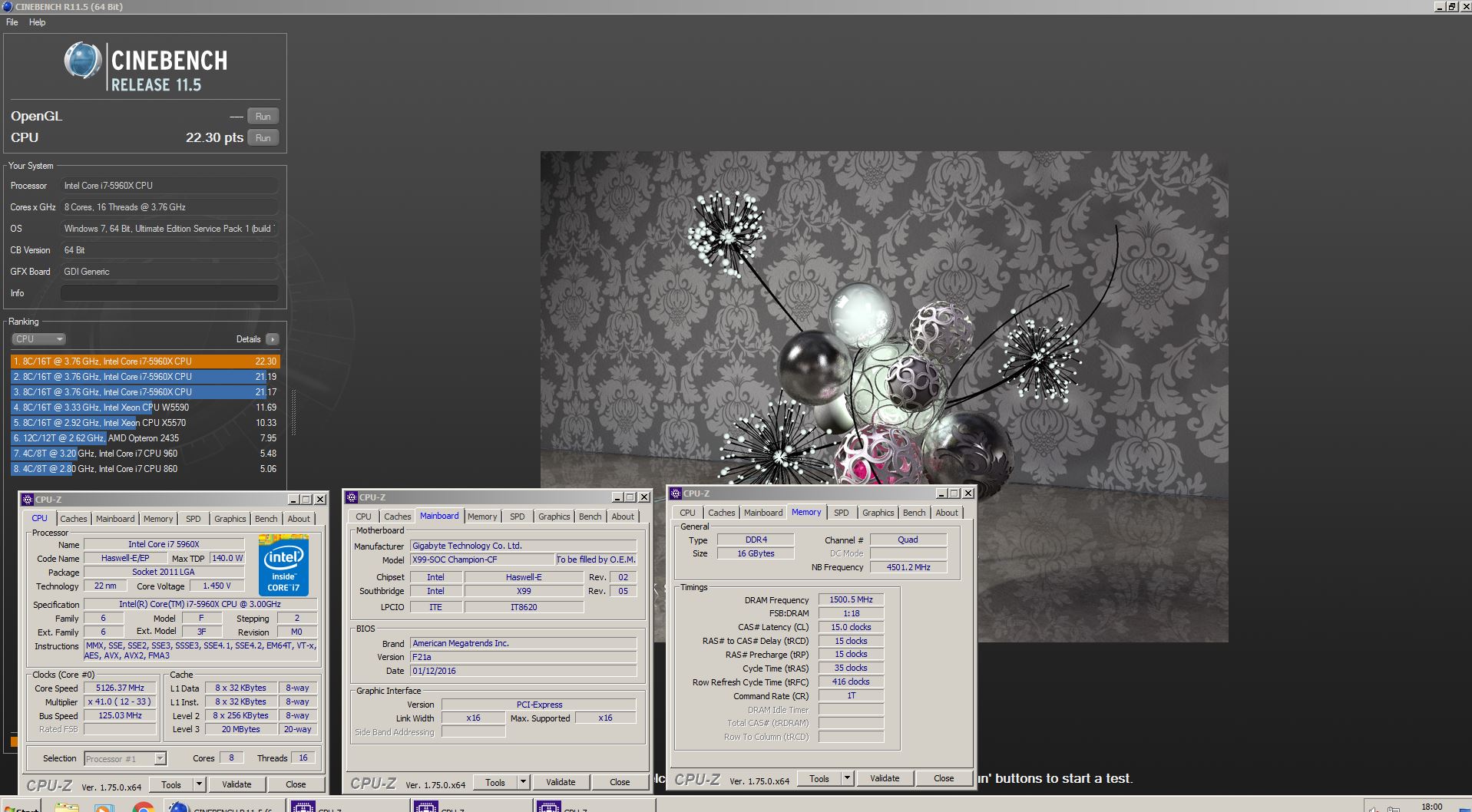Image resolution: width=1472 pixels, height=812 pixels.
Task: Click the title icon of the CPU-Z Mainboard window
Action: pos(352,497)
